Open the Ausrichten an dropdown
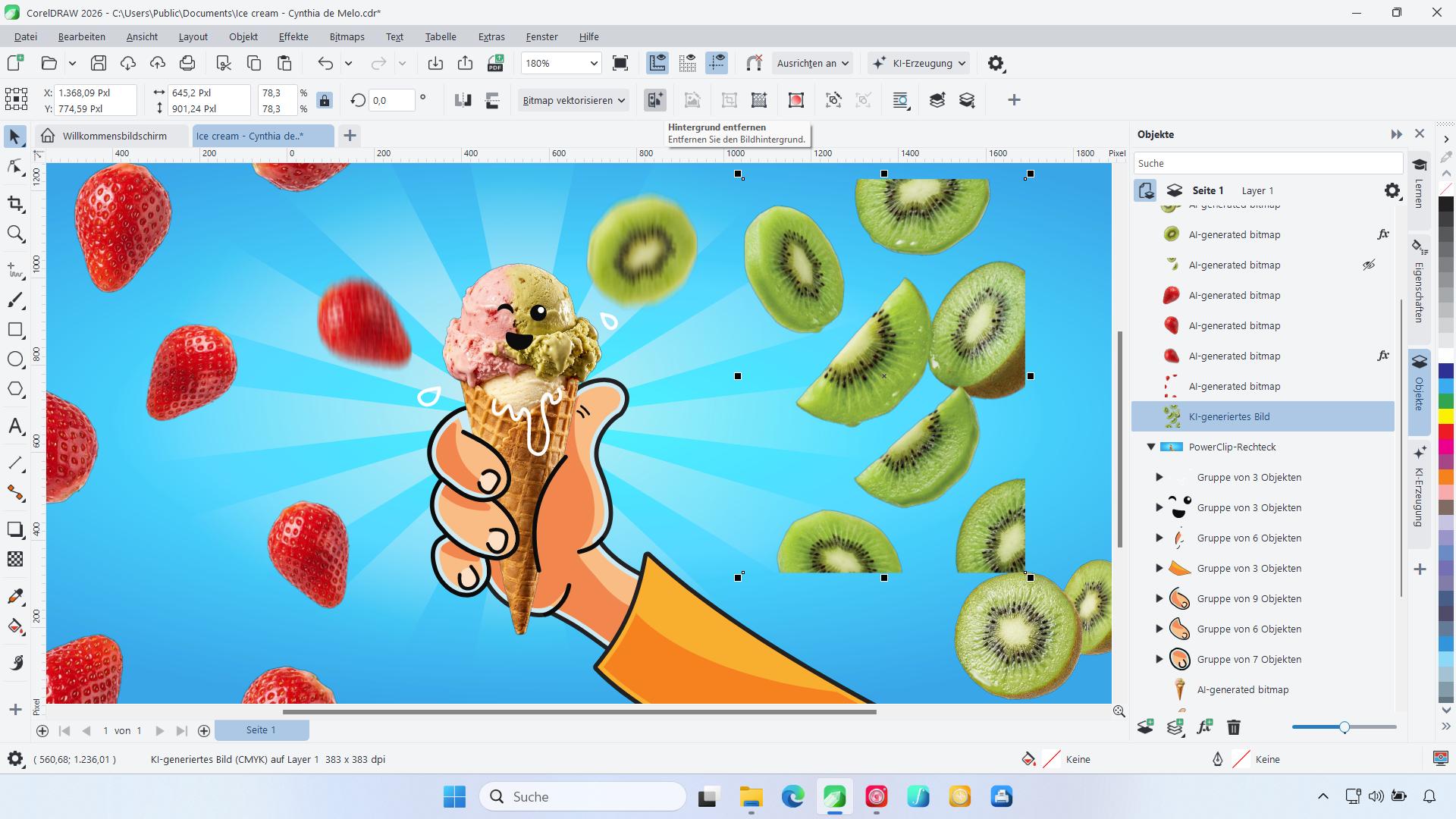1456x819 pixels. click(811, 63)
